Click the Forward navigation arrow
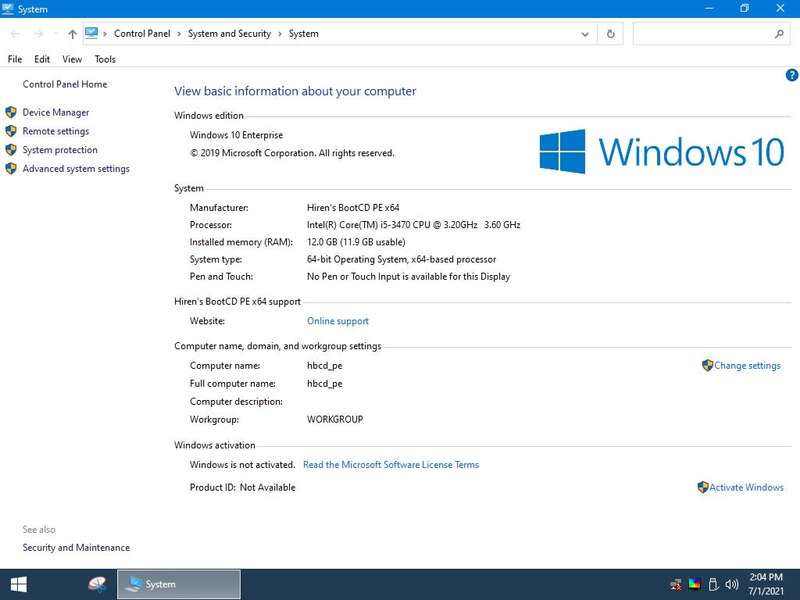This screenshot has width=800, height=600. (38, 34)
